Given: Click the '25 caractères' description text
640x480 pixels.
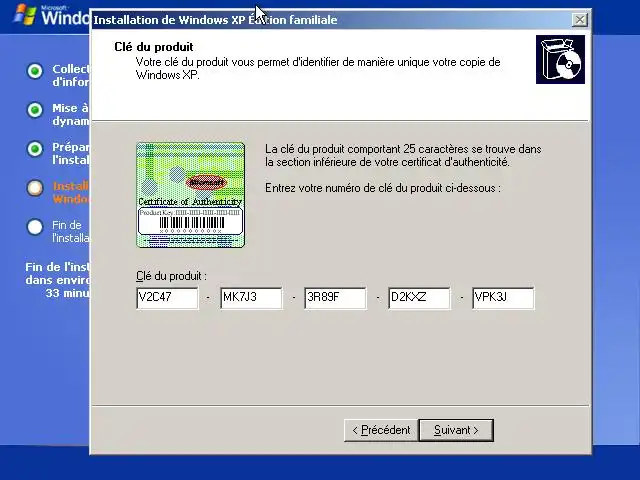Looking at the screenshot, I should coord(403,156).
